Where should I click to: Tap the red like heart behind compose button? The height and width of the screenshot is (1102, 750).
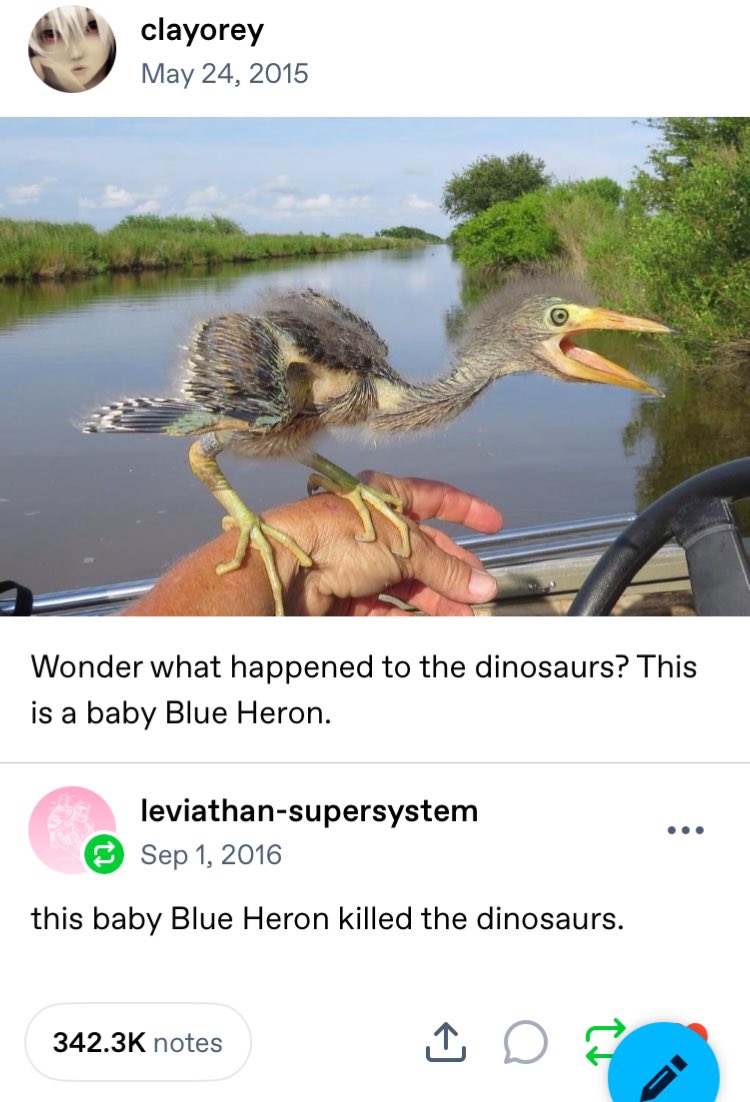click(x=697, y=1031)
